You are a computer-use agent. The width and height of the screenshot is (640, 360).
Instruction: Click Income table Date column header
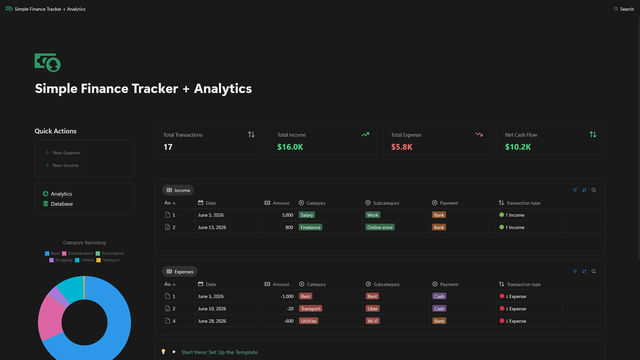pyautogui.click(x=207, y=203)
